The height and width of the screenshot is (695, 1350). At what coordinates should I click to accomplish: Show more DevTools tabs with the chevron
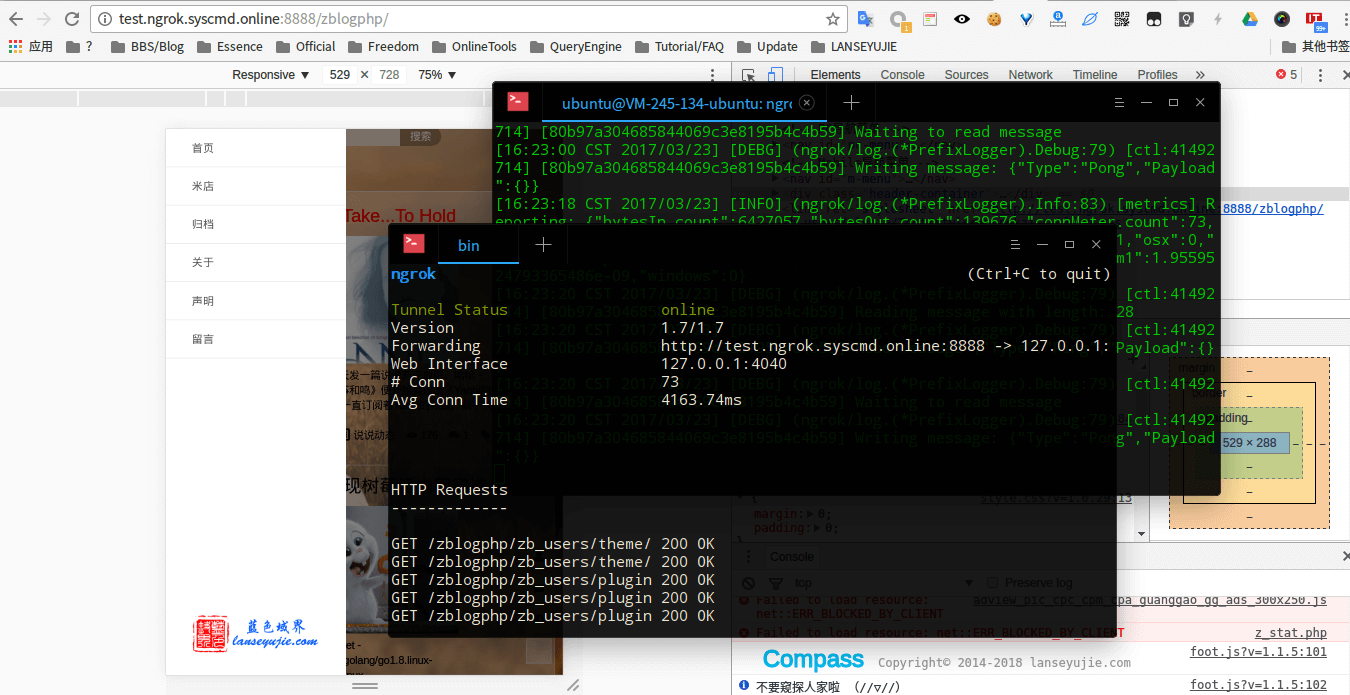tap(1200, 75)
